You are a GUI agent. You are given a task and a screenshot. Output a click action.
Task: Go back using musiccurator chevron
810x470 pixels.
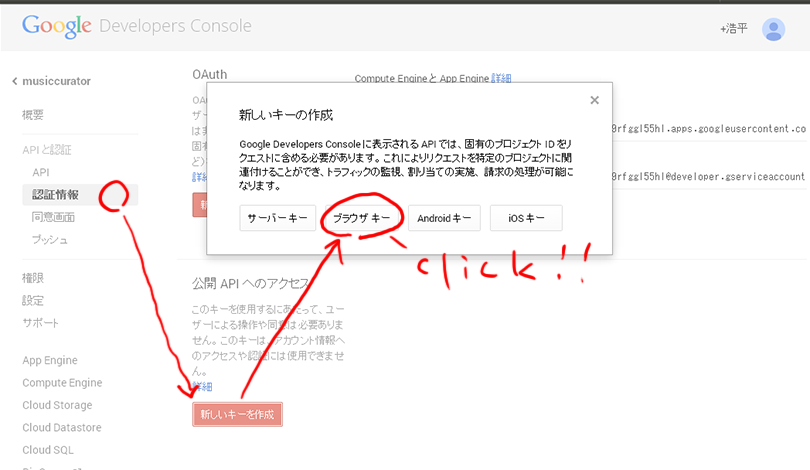(x=14, y=81)
